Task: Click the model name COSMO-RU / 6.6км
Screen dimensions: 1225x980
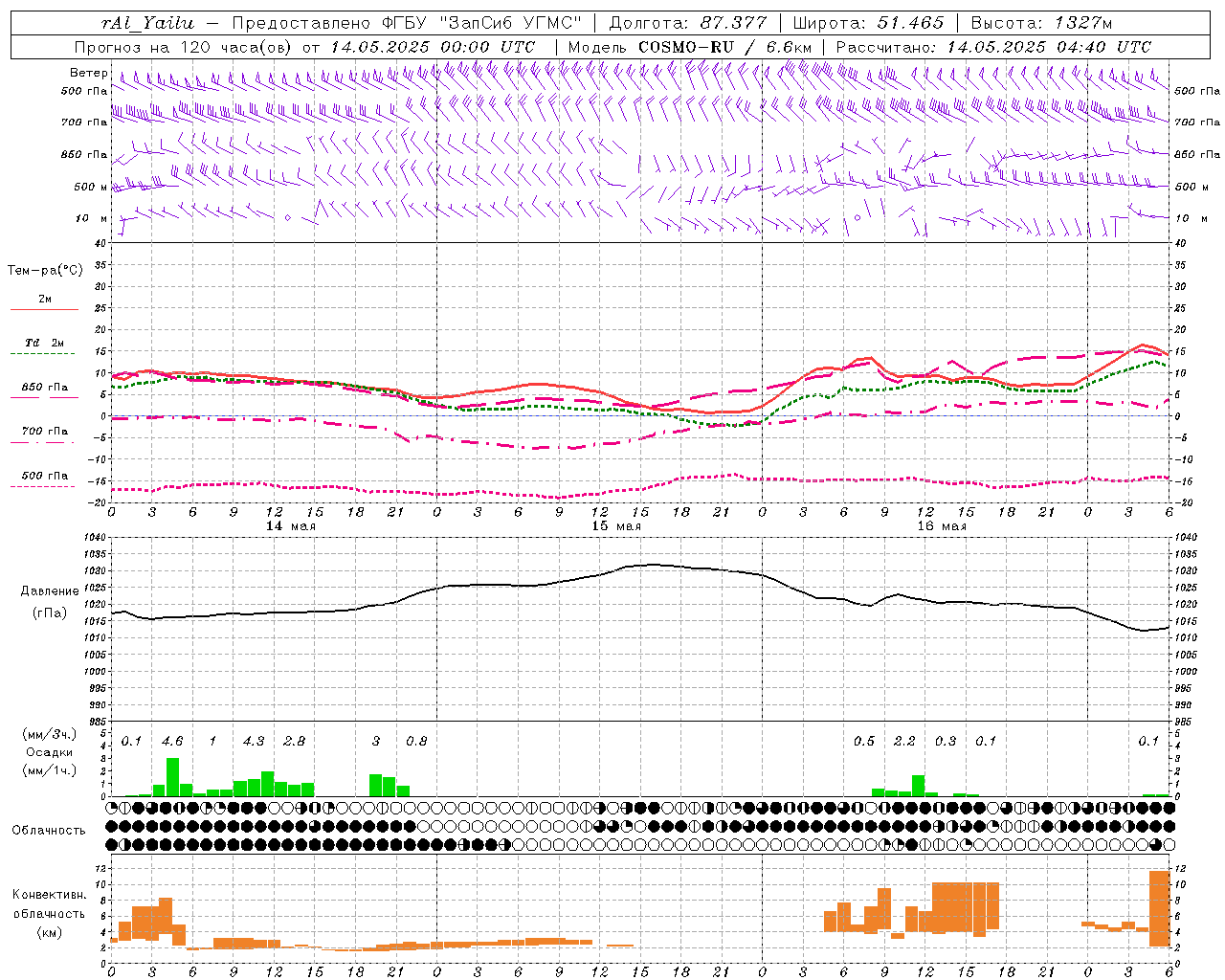Action: [724, 47]
